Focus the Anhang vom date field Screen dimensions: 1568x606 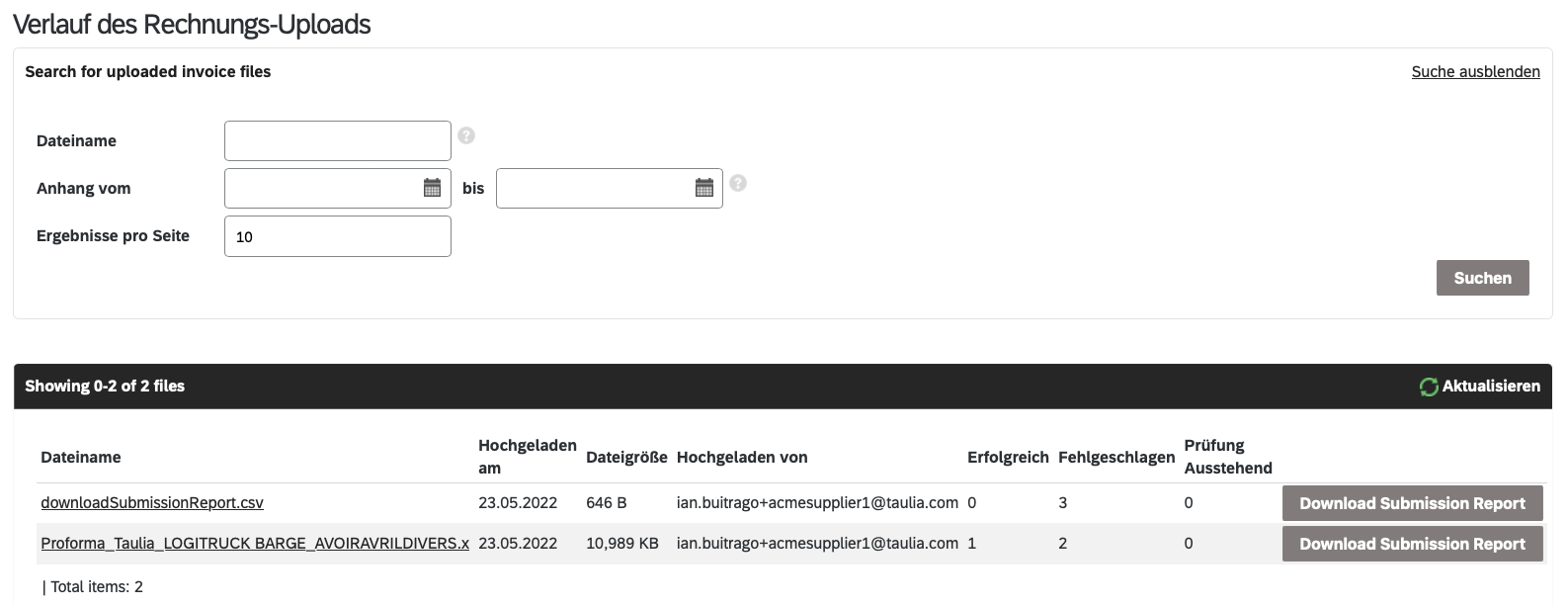pyautogui.click(x=322, y=188)
